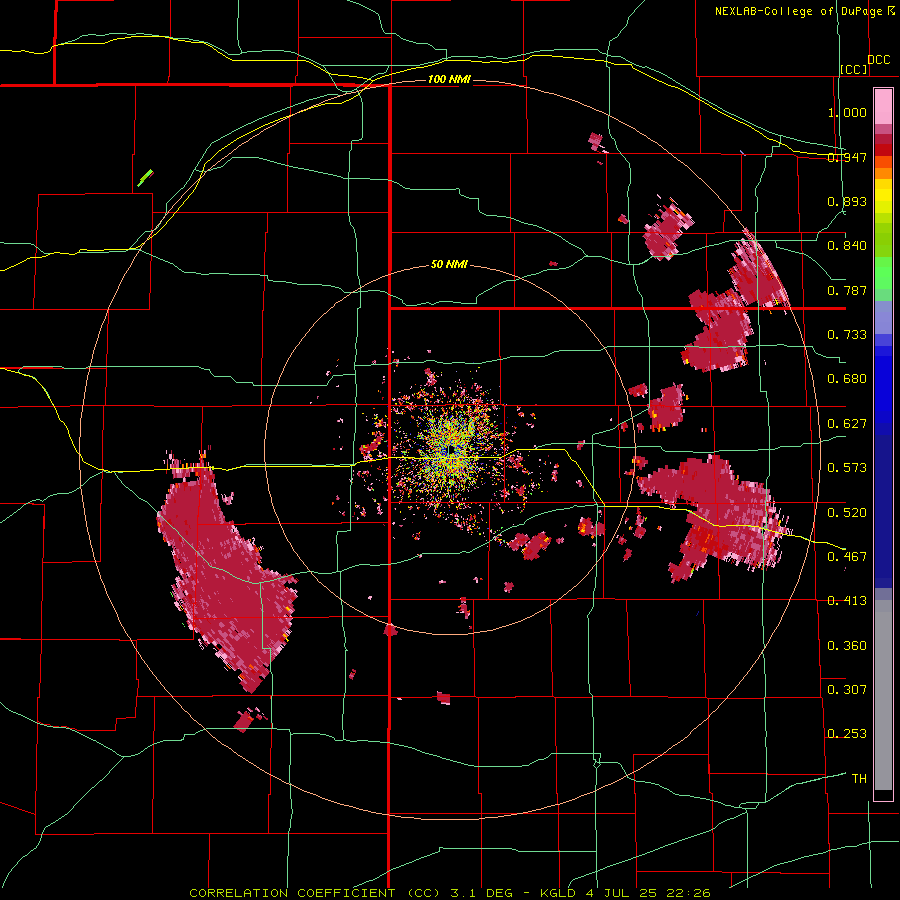Select the 0.787 scale value
The width and height of the screenshot is (900, 900).
[x=847, y=290]
